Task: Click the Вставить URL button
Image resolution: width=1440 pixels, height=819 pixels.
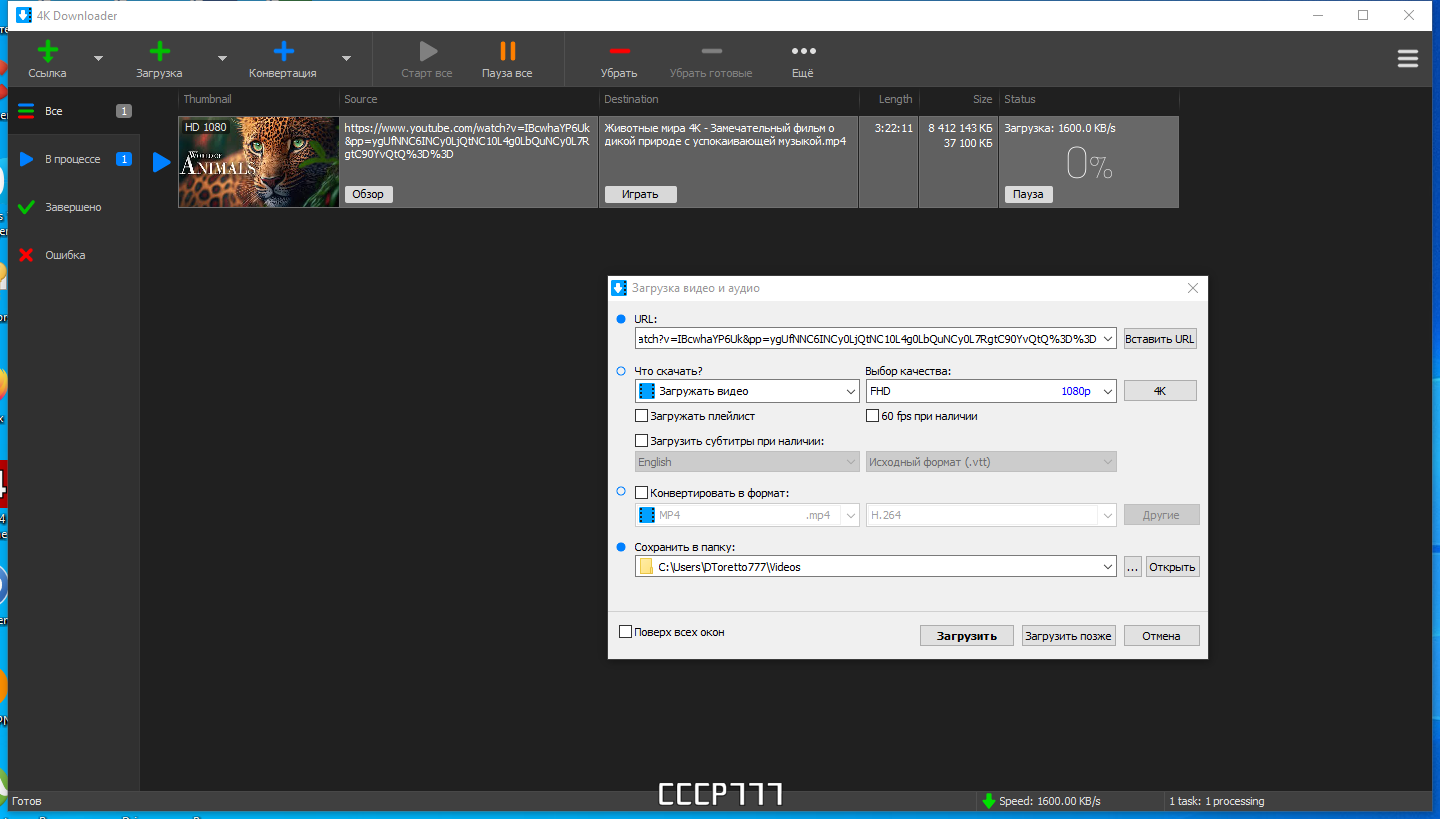Action: click(x=1160, y=339)
